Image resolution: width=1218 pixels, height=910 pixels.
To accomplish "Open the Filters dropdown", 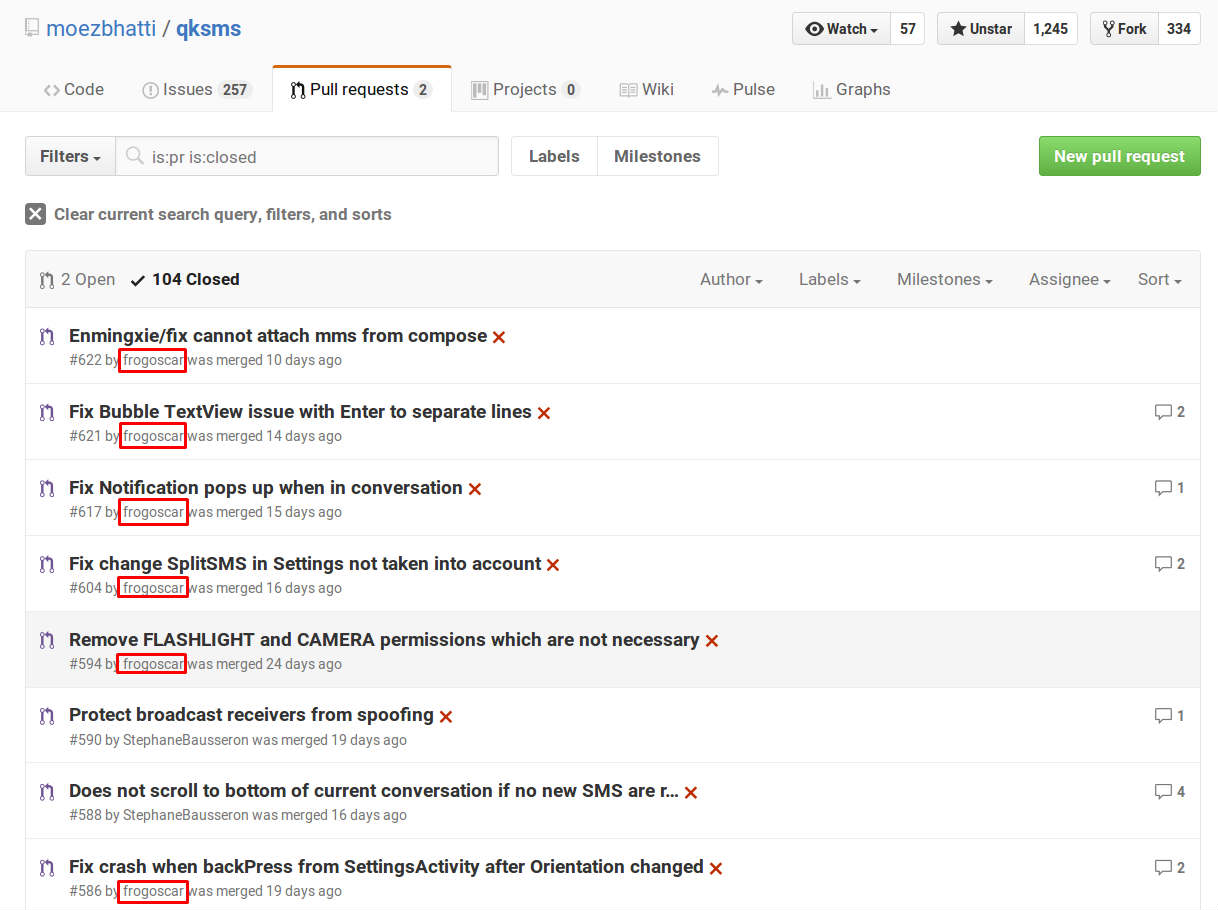I will point(70,157).
